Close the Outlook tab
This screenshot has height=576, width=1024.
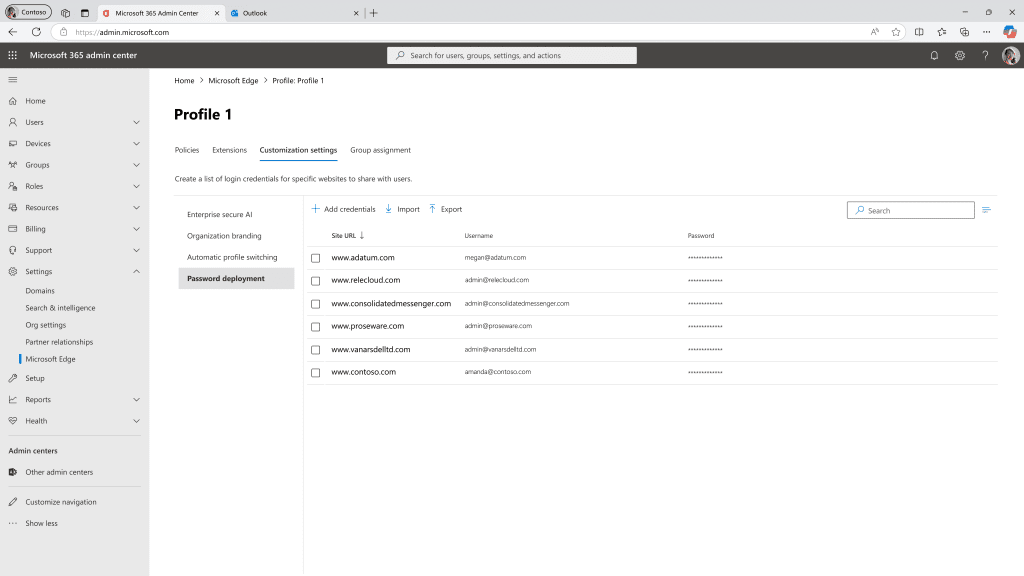point(356,13)
